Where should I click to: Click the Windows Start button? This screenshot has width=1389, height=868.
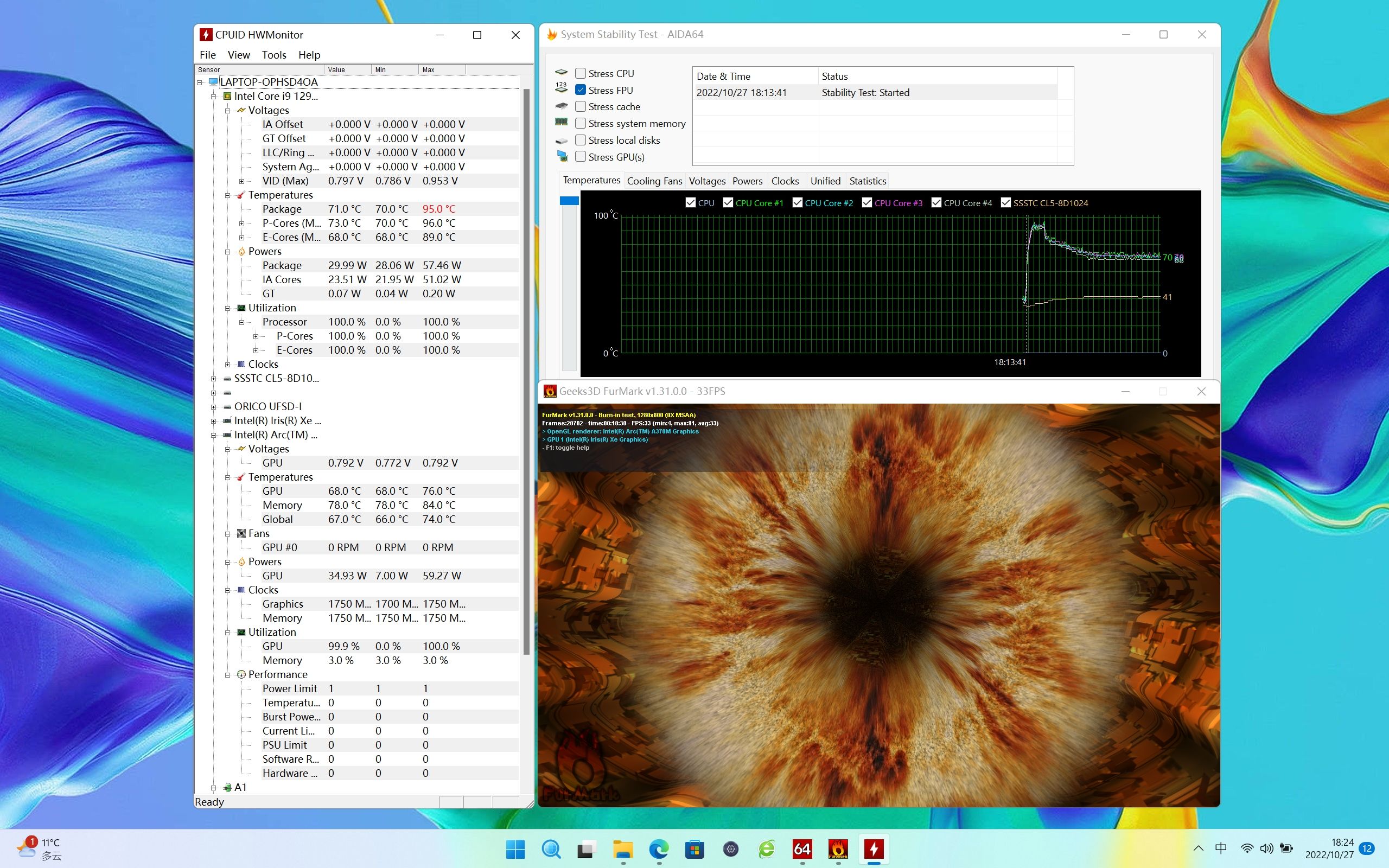515,848
